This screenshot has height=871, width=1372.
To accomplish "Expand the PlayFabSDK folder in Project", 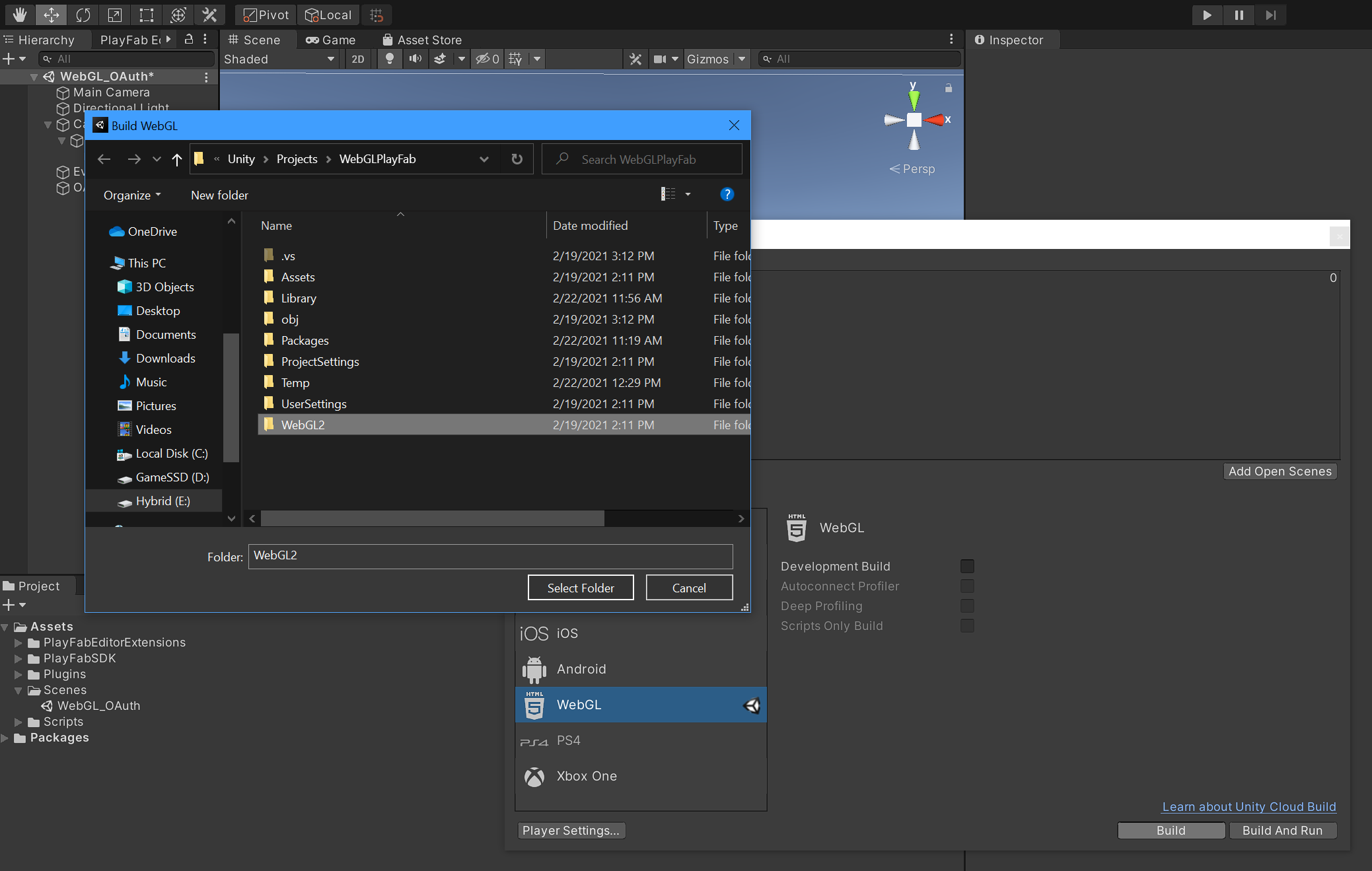I will pos(18,658).
